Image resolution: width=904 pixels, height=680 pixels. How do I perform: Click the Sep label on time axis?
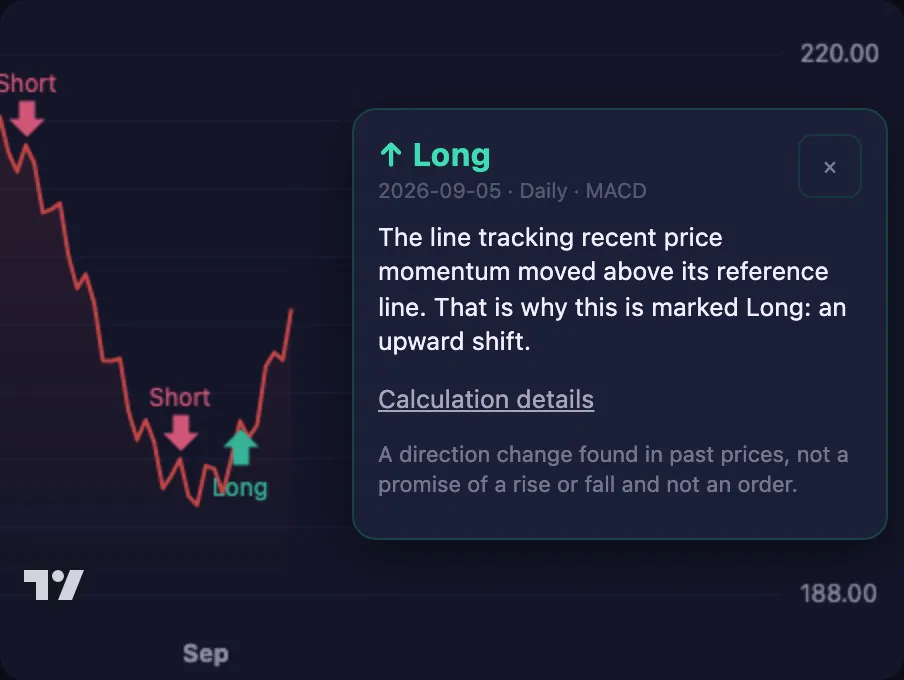(206, 654)
